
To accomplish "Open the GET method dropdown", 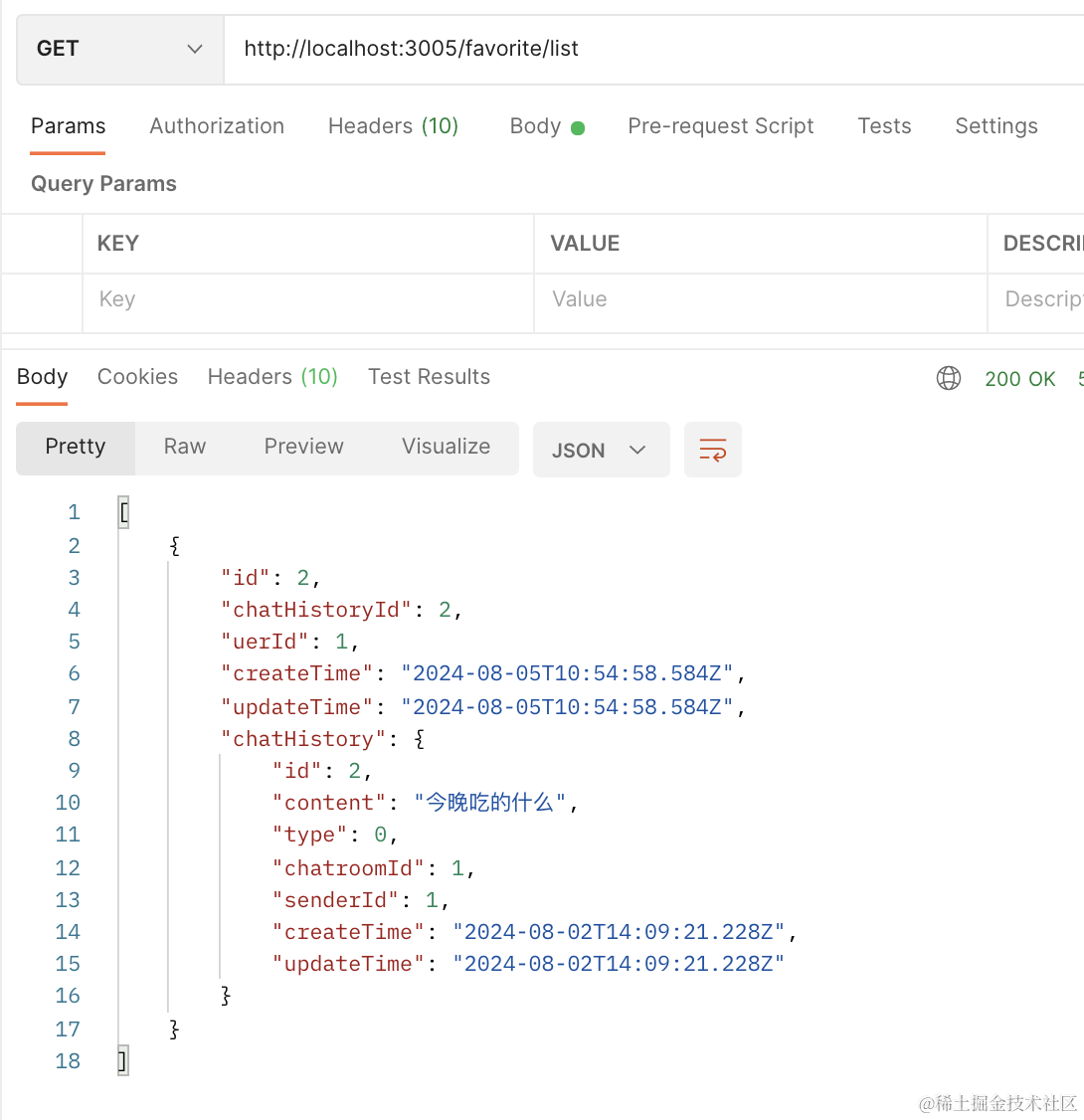I will (119, 49).
